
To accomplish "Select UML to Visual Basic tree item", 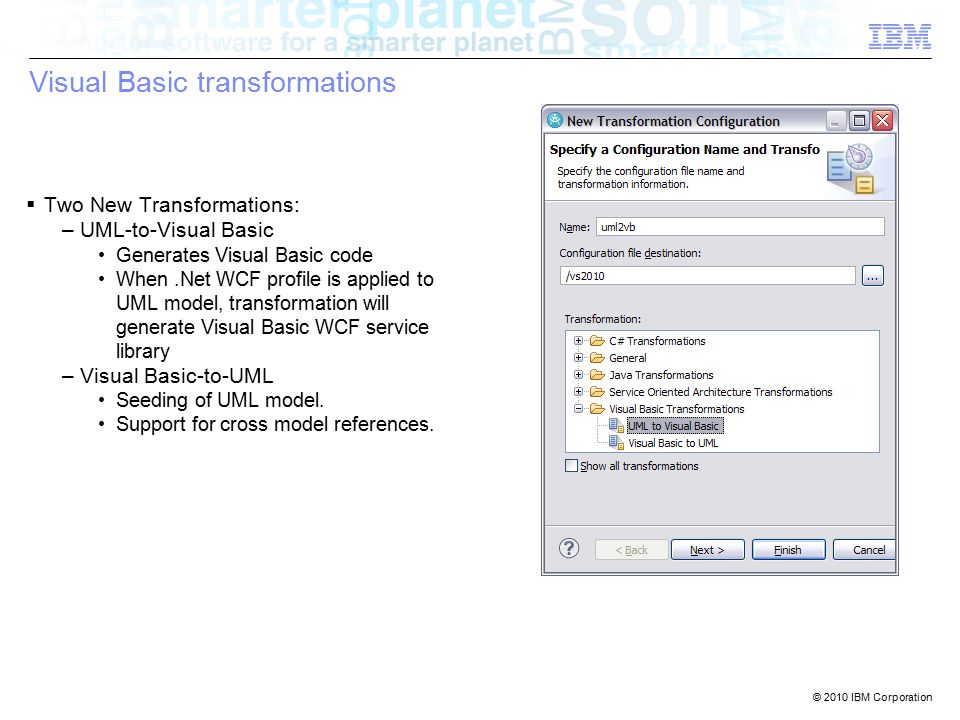I will [x=673, y=426].
